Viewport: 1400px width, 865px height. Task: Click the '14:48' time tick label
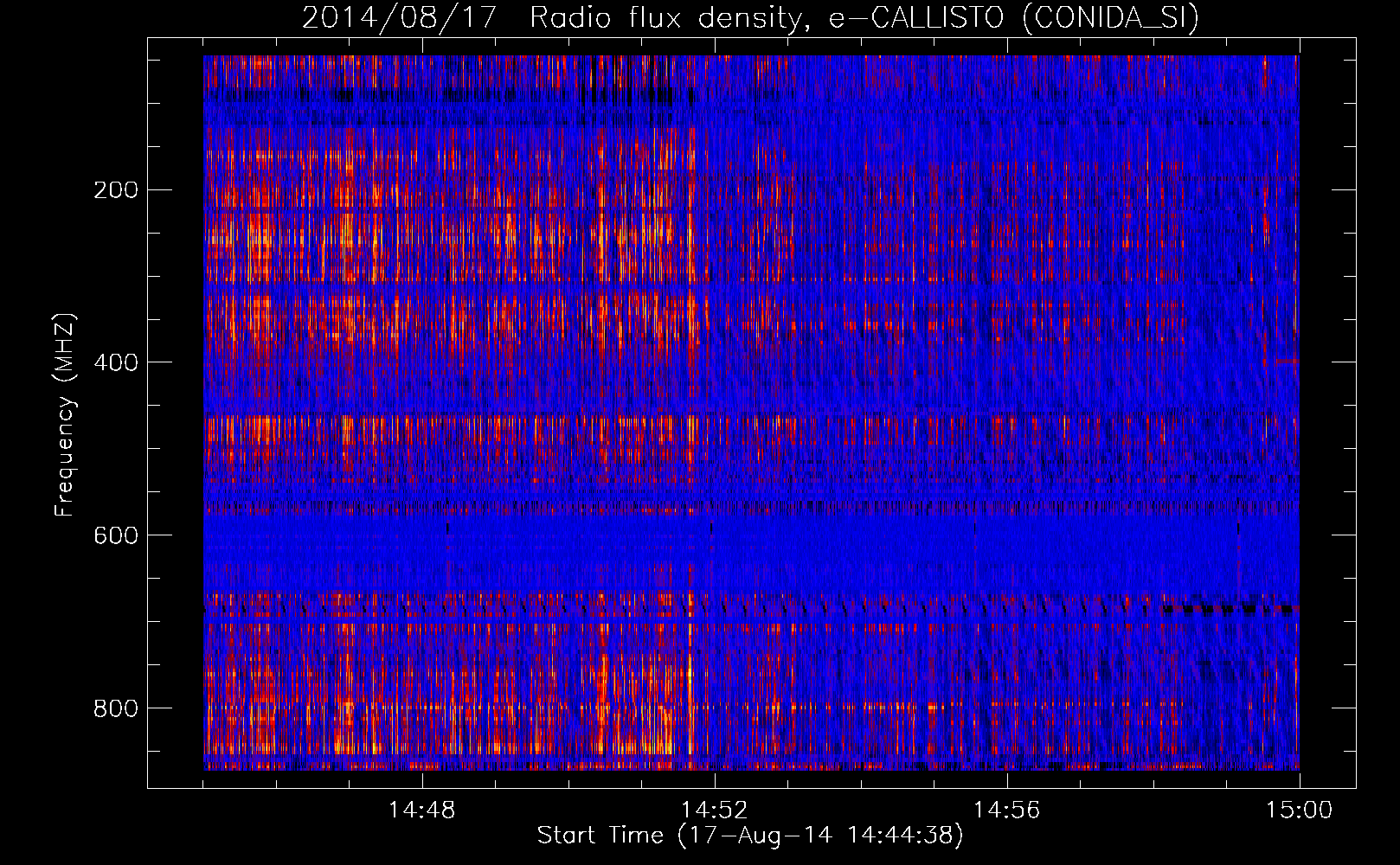pos(422,811)
